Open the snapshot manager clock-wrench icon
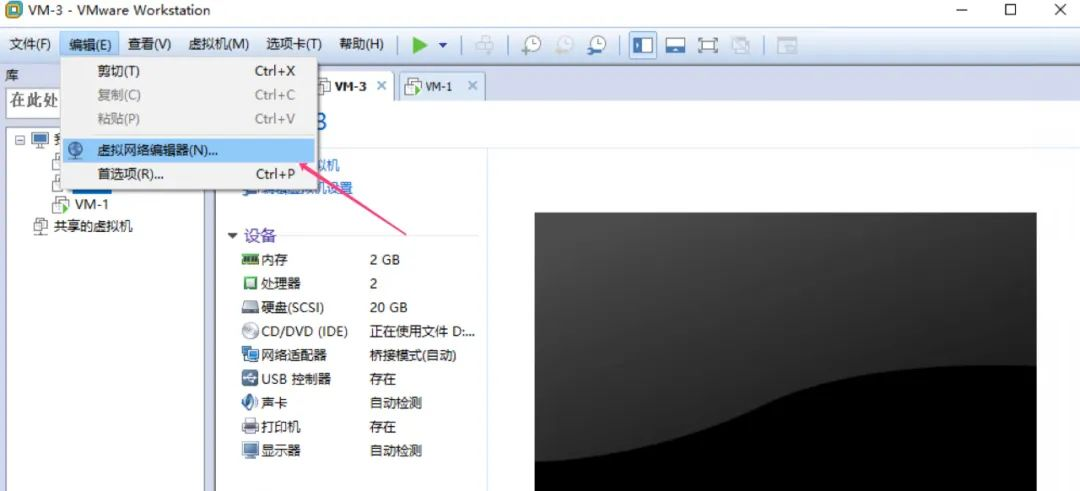 [596, 45]
